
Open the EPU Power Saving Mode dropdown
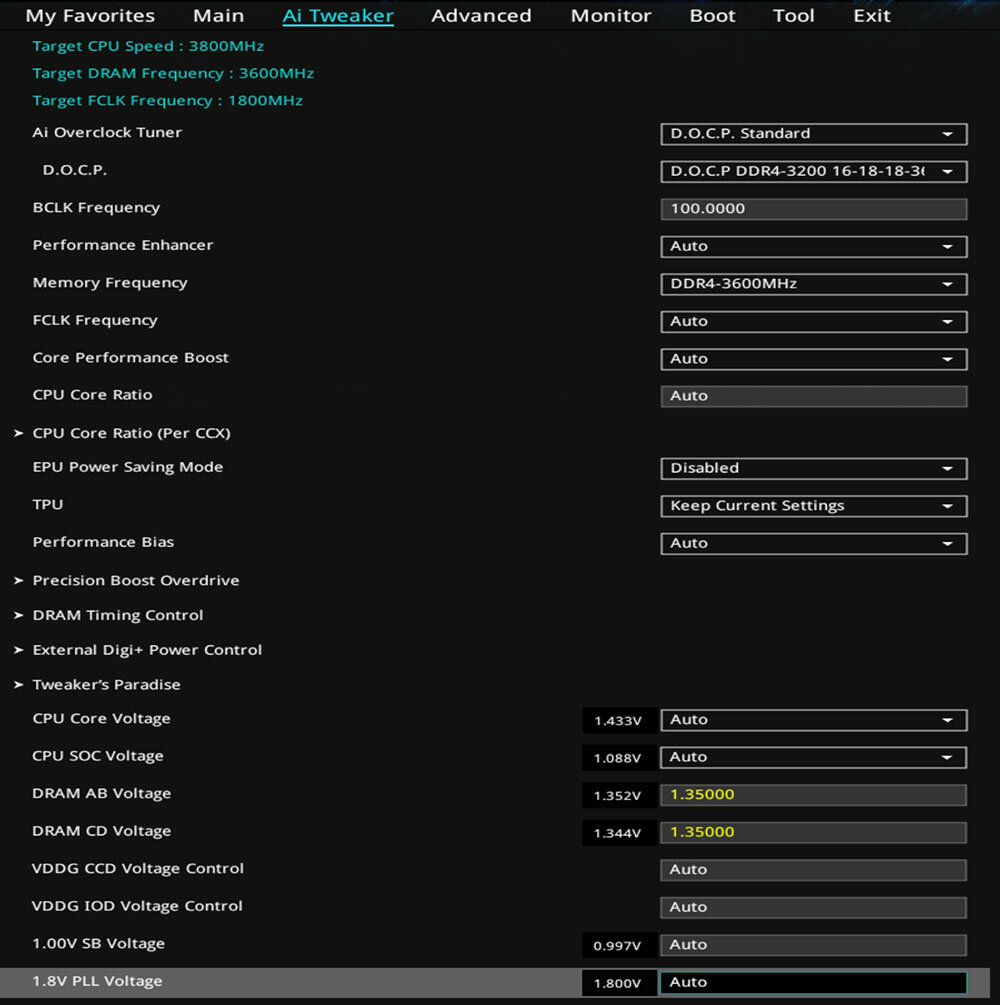pyautogui.click(x=813, y=469)
